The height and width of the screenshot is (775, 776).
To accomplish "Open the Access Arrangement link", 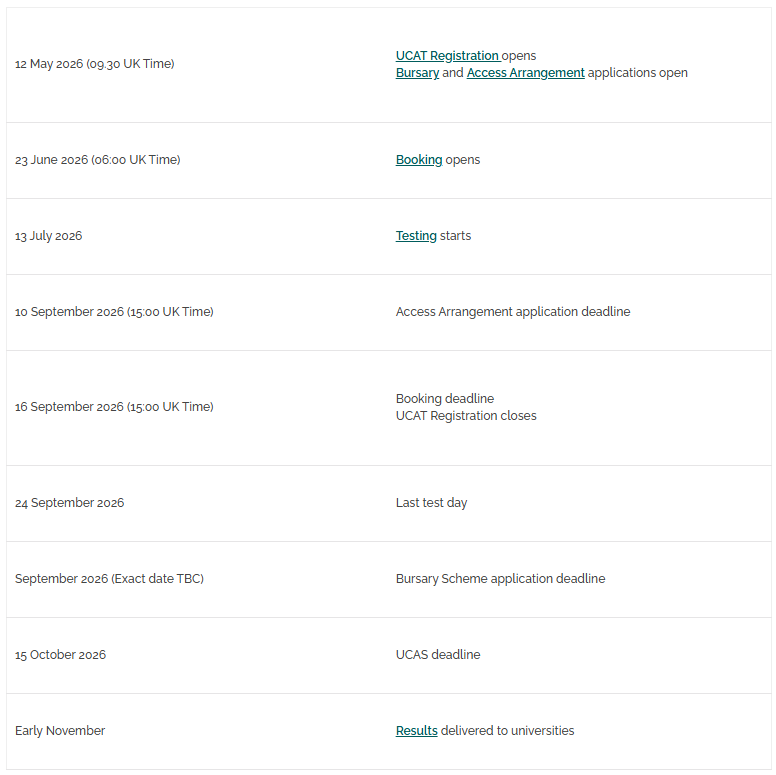I will click(525, 73).
